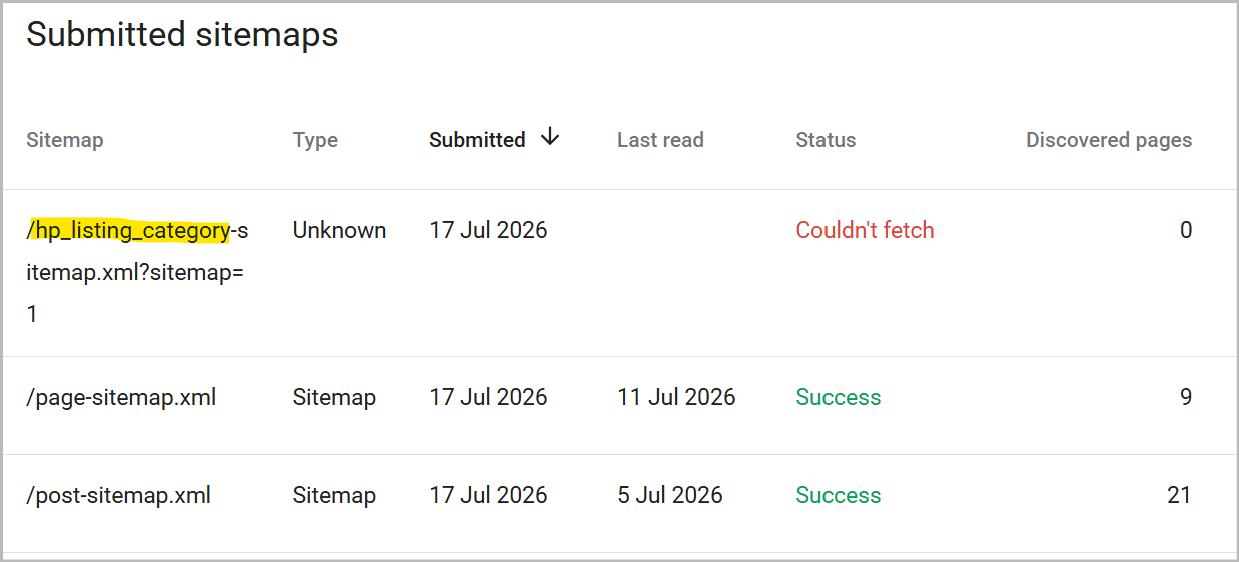Click the Couldn't fetch status
The width and height of the screenshot is (1239, 562).
click(x=864, y=230)
